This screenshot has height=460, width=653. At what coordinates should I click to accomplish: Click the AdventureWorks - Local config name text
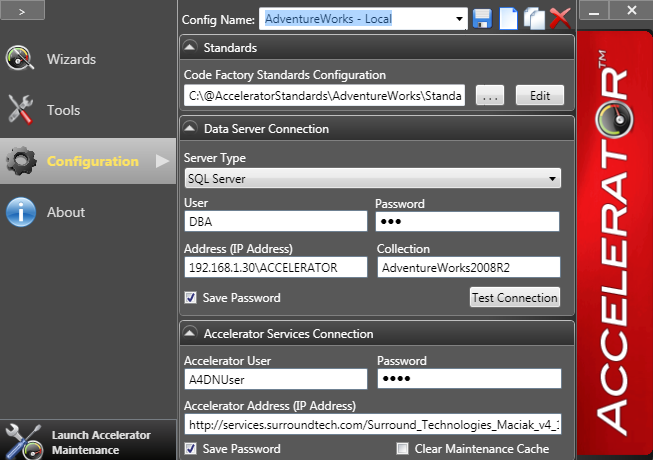[x=328, y=19]
